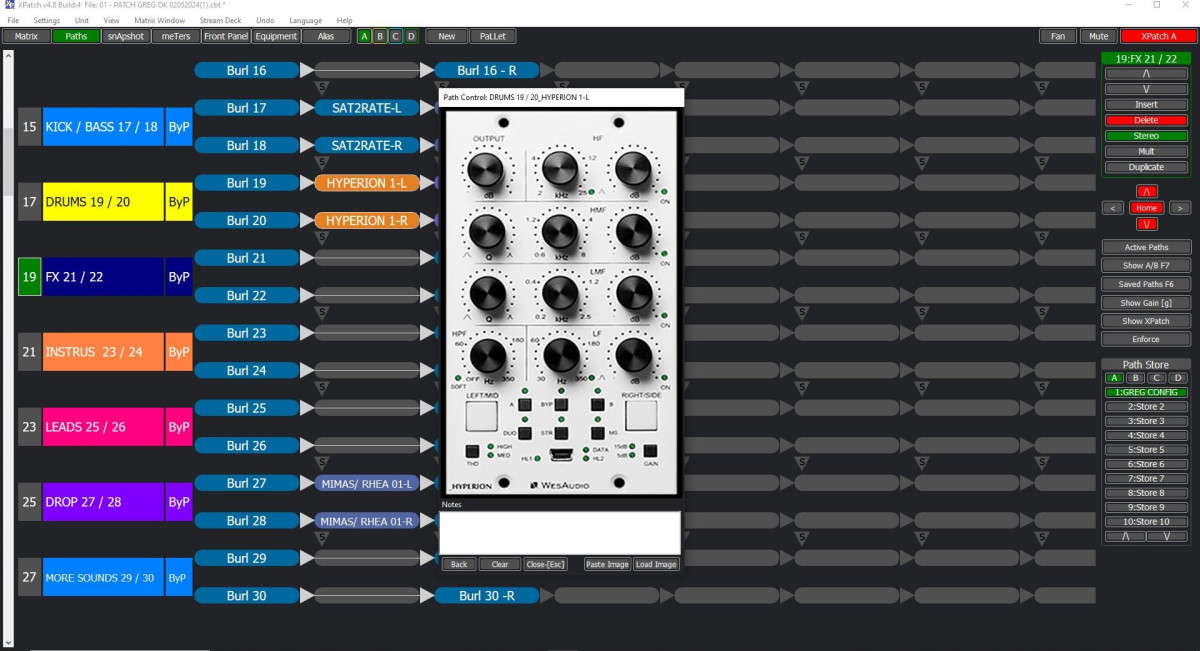Select Path Store bank B
This screenshot has width=1200, height=651.
pyautogui.click(x=1134, y=378)
